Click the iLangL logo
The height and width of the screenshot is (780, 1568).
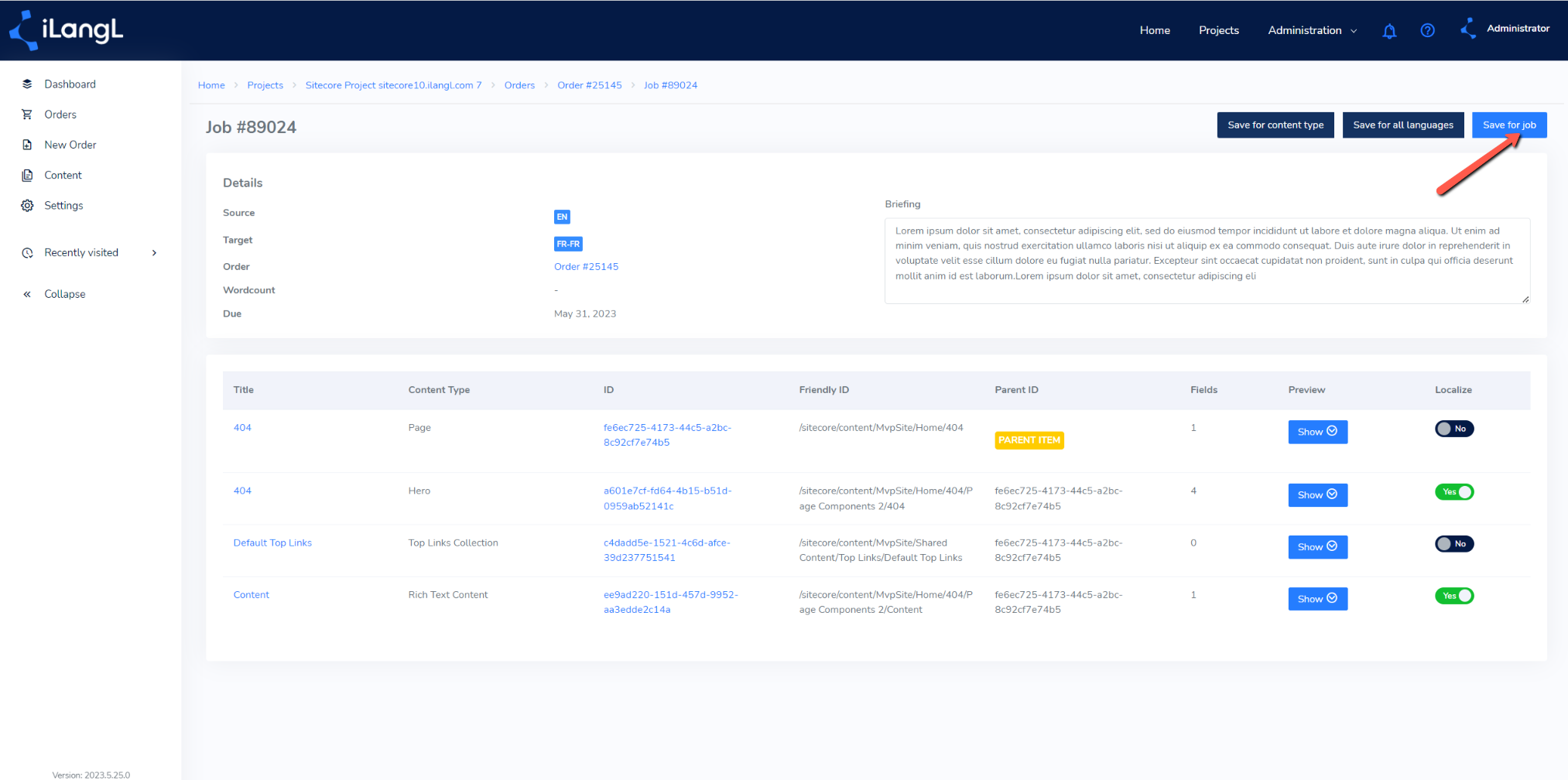66,30
